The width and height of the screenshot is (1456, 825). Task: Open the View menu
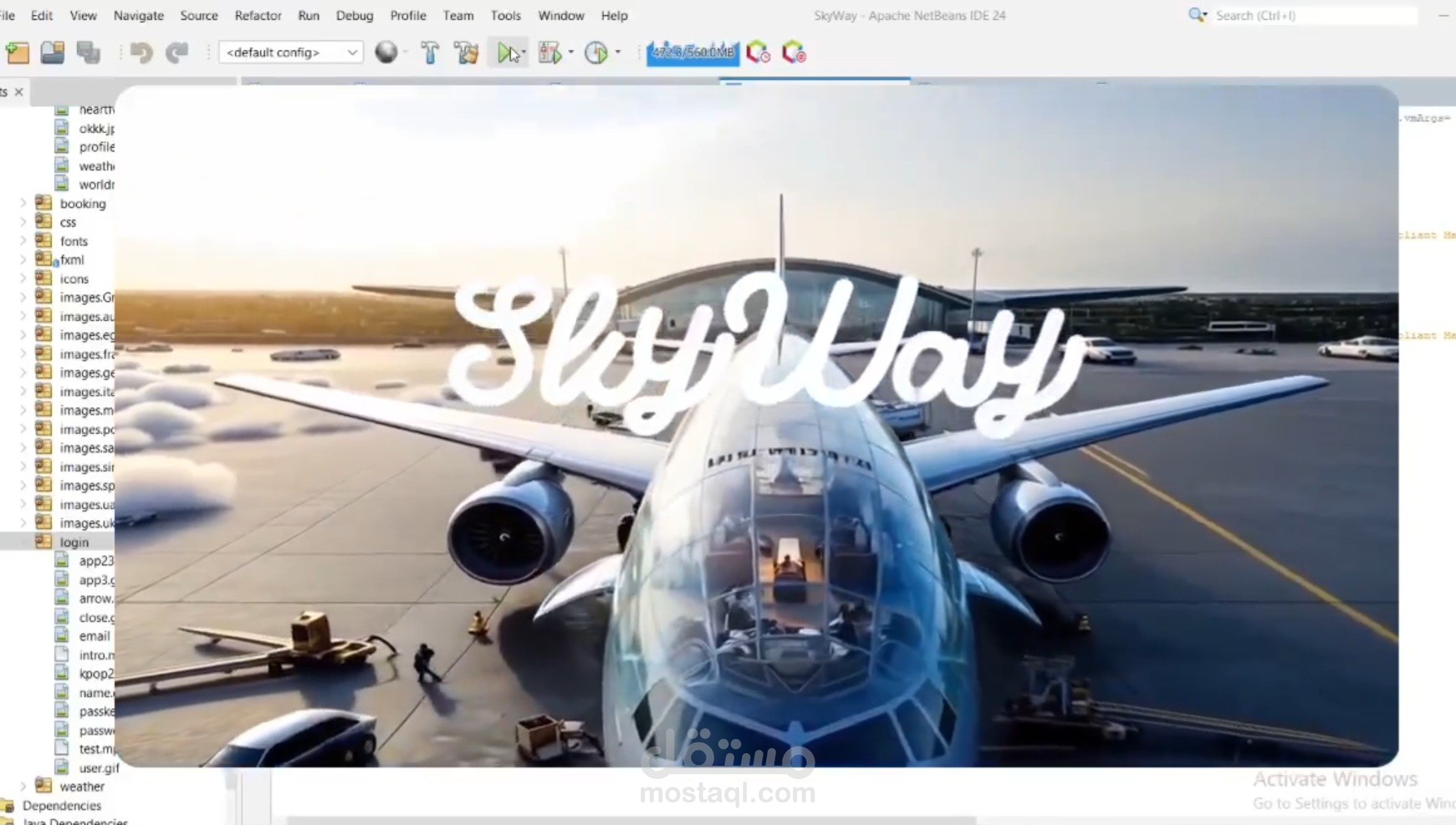(83, 15)
